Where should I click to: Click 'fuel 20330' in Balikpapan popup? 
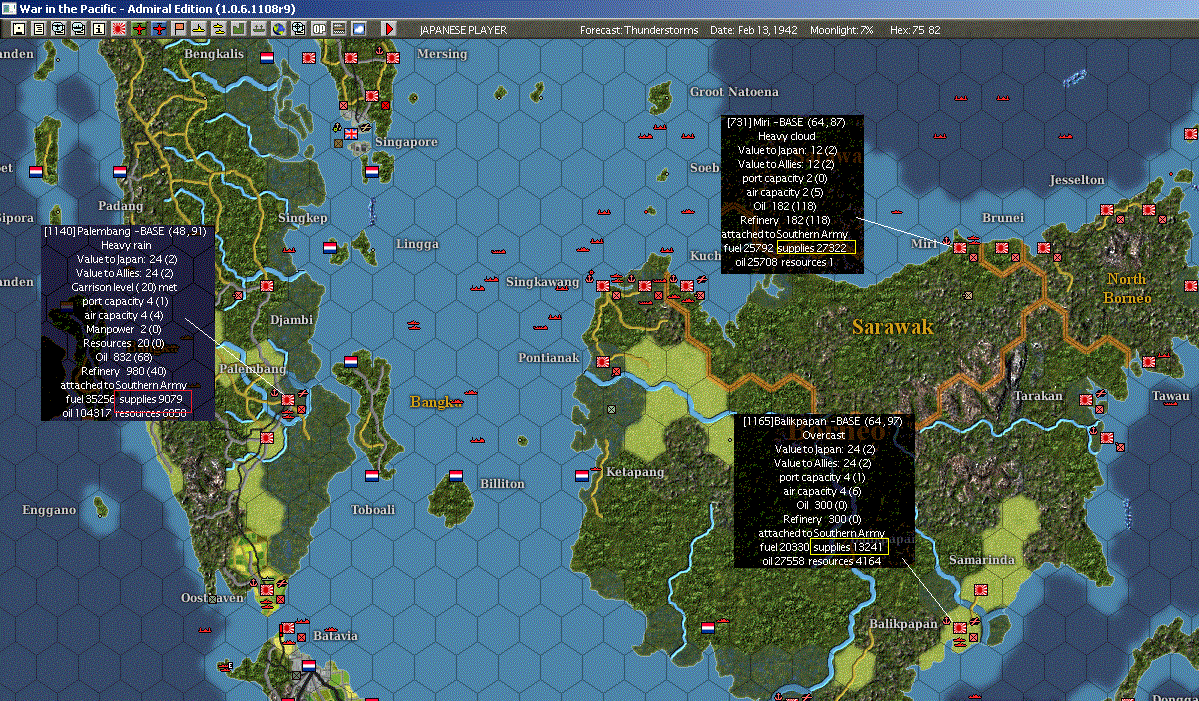[784, 547]
